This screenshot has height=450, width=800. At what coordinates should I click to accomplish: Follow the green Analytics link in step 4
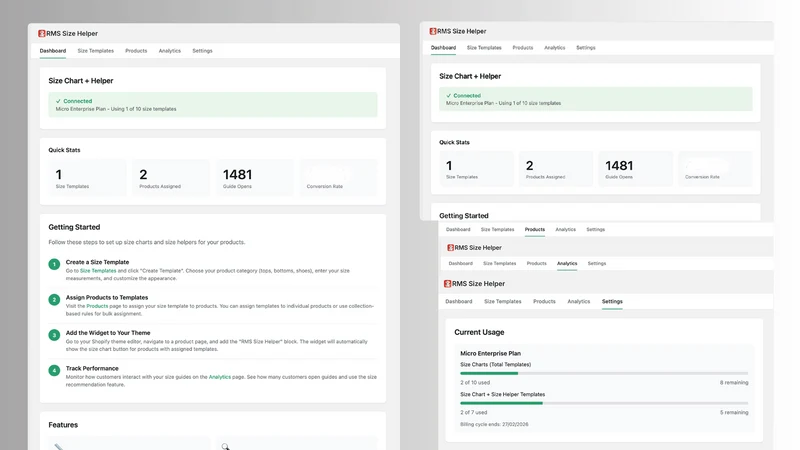click(219, 377)
